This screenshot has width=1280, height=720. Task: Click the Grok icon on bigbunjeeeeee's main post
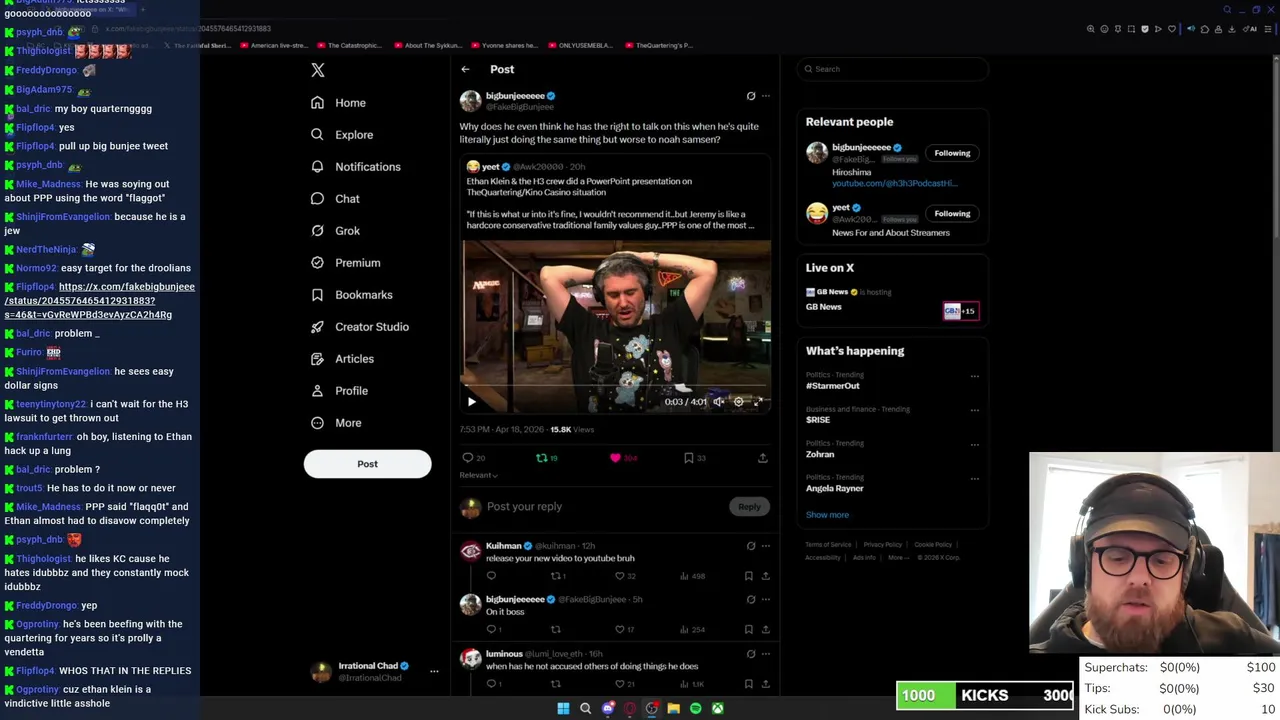click(751, 96)
